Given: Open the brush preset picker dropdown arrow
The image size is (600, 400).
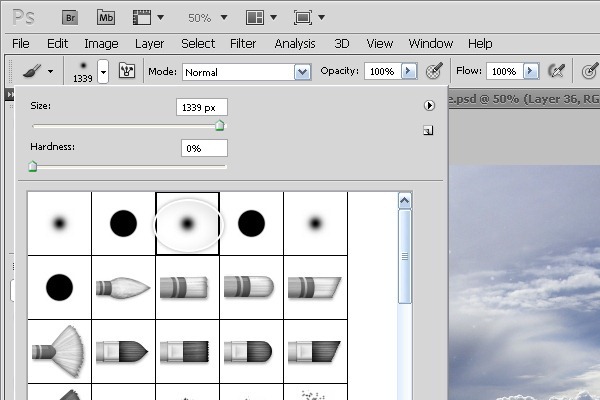Looking at the screenshot, I should tap(102, 72).
